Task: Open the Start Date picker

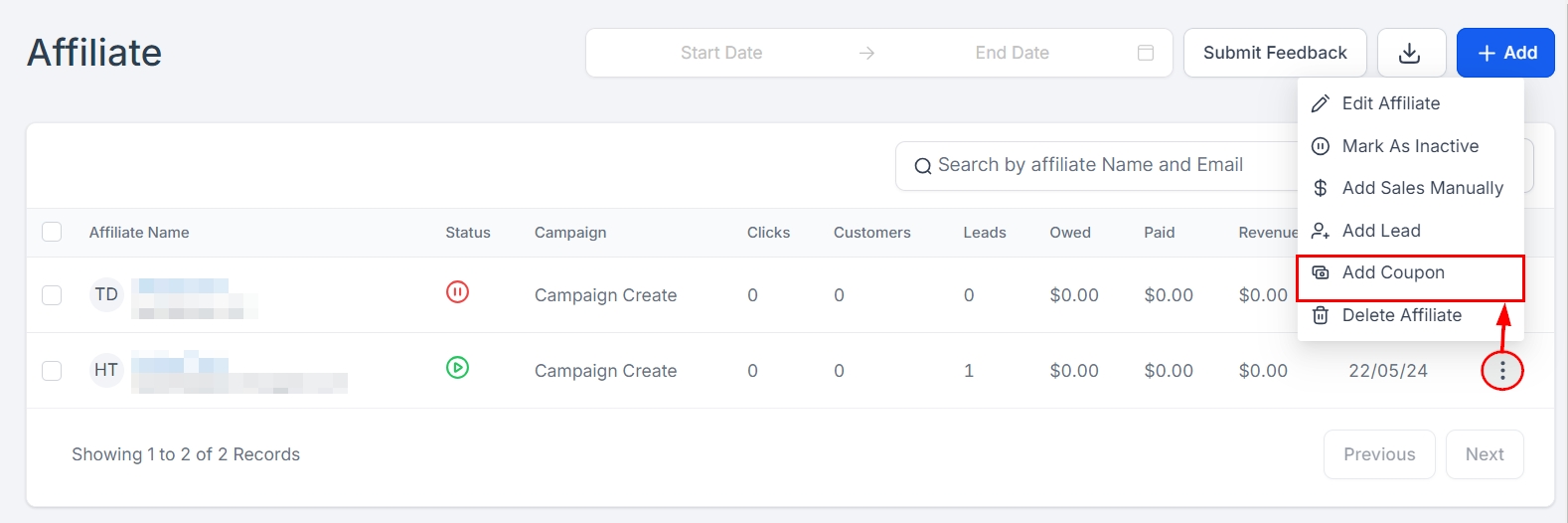Action: click(720, 53)
